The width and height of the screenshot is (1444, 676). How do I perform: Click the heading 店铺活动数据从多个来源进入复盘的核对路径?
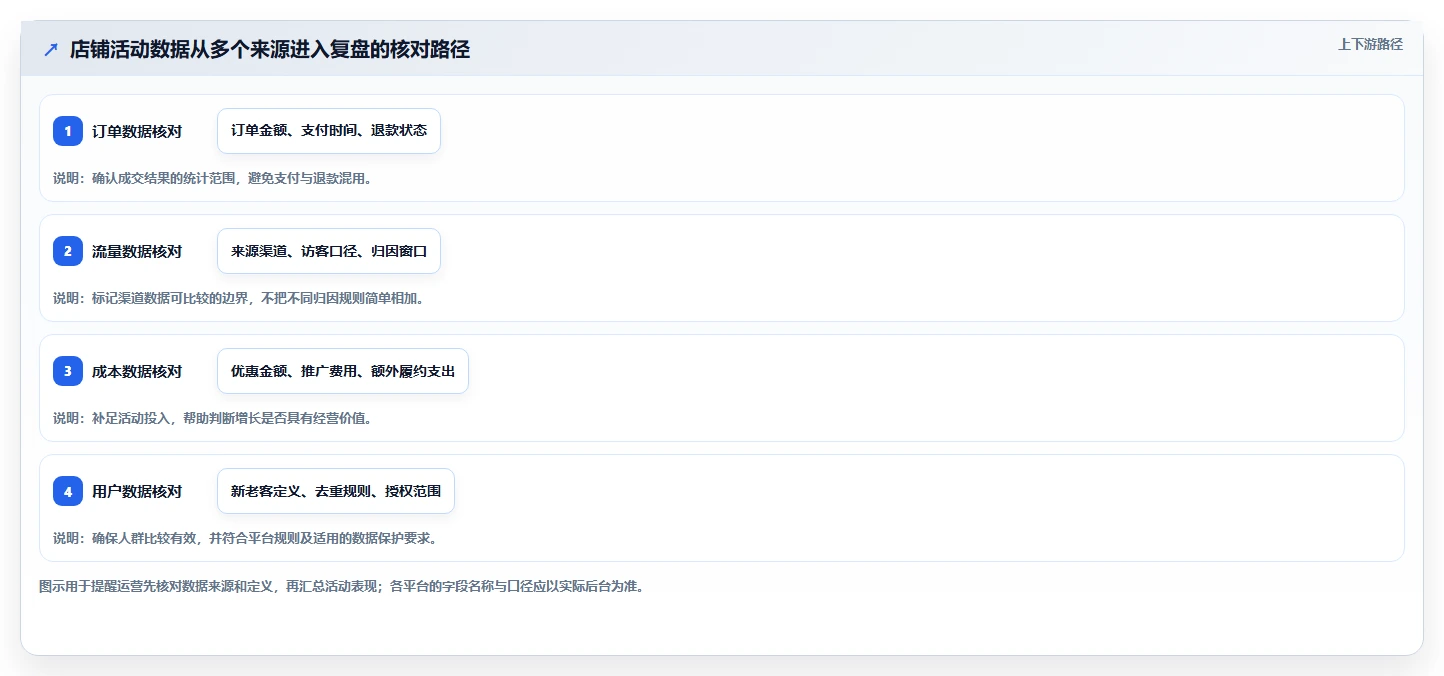270,49
